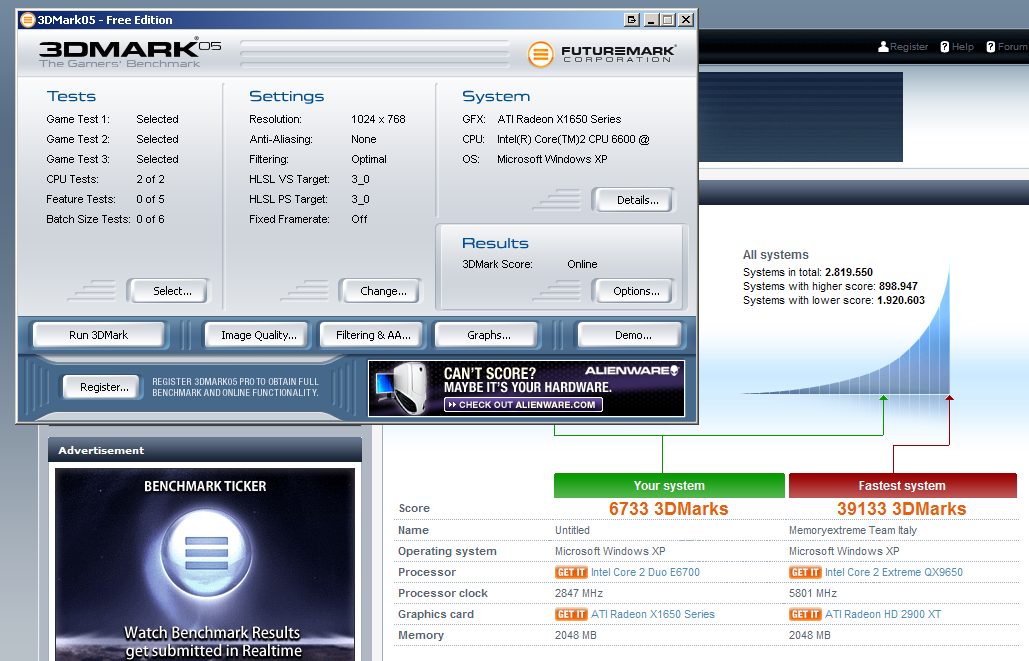The image size is (1029, 661).
Task: Click the Microsoft Windows XP OS value in System panel
Action: click(x=552, y=160)
